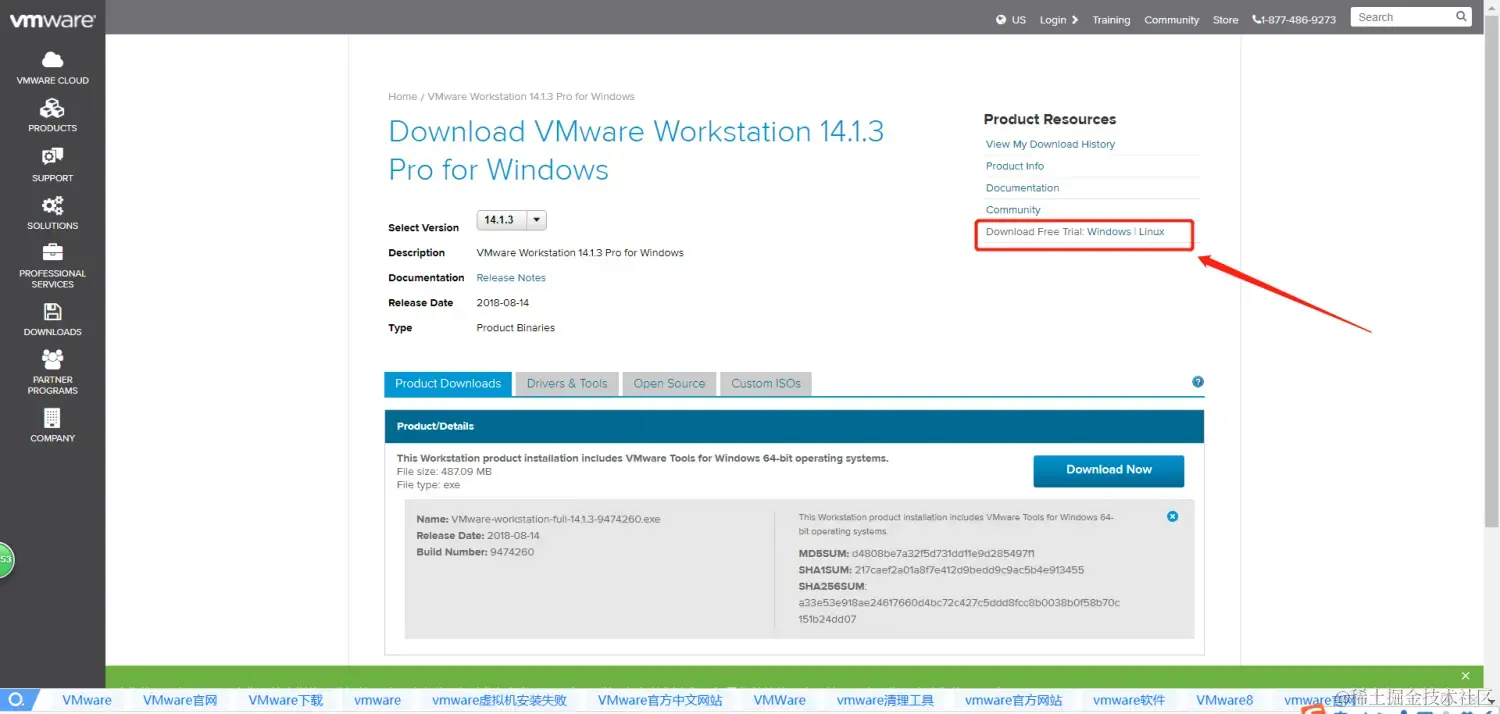Click the page title Download VMware Workstation
The width and height of the screenshot is (1500, 714).
[636, 150]
